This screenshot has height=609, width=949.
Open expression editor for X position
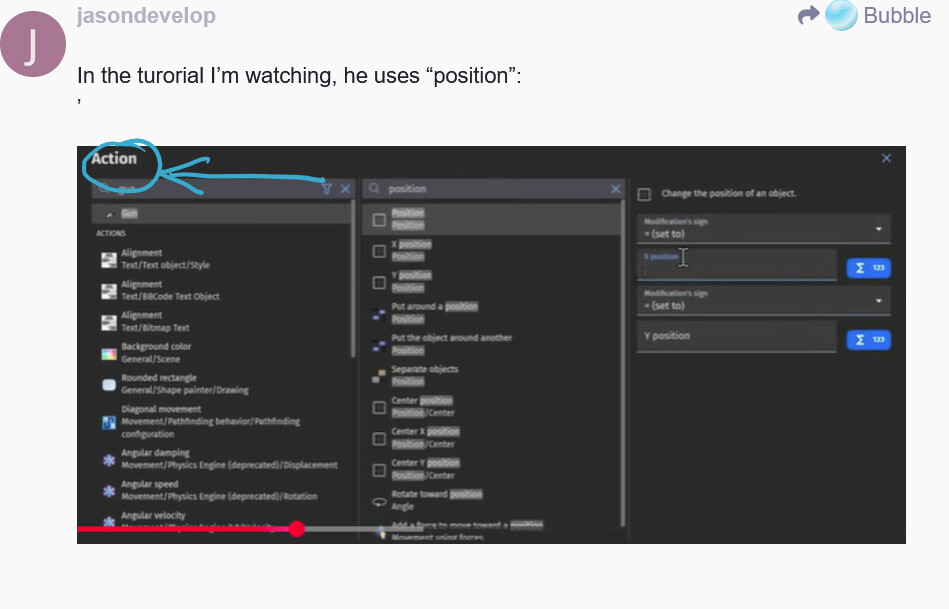868,267
